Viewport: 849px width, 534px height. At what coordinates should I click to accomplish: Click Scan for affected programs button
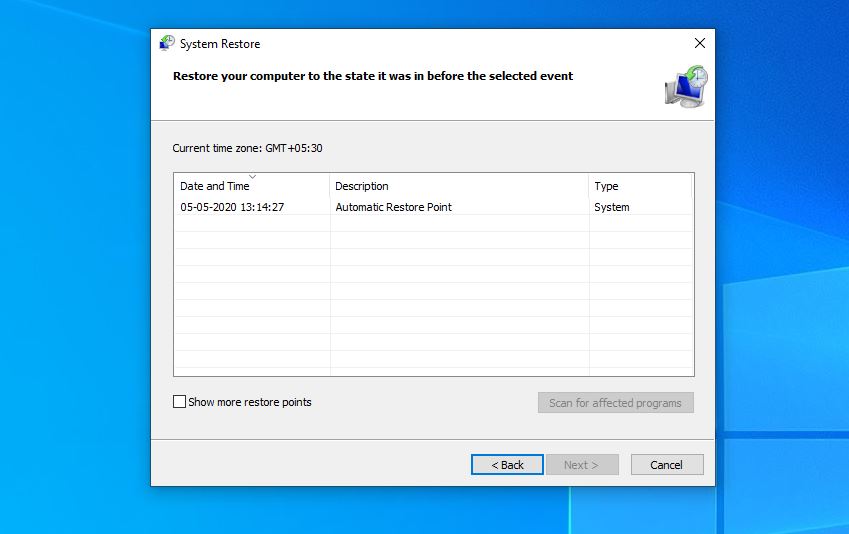pos(616,403)
